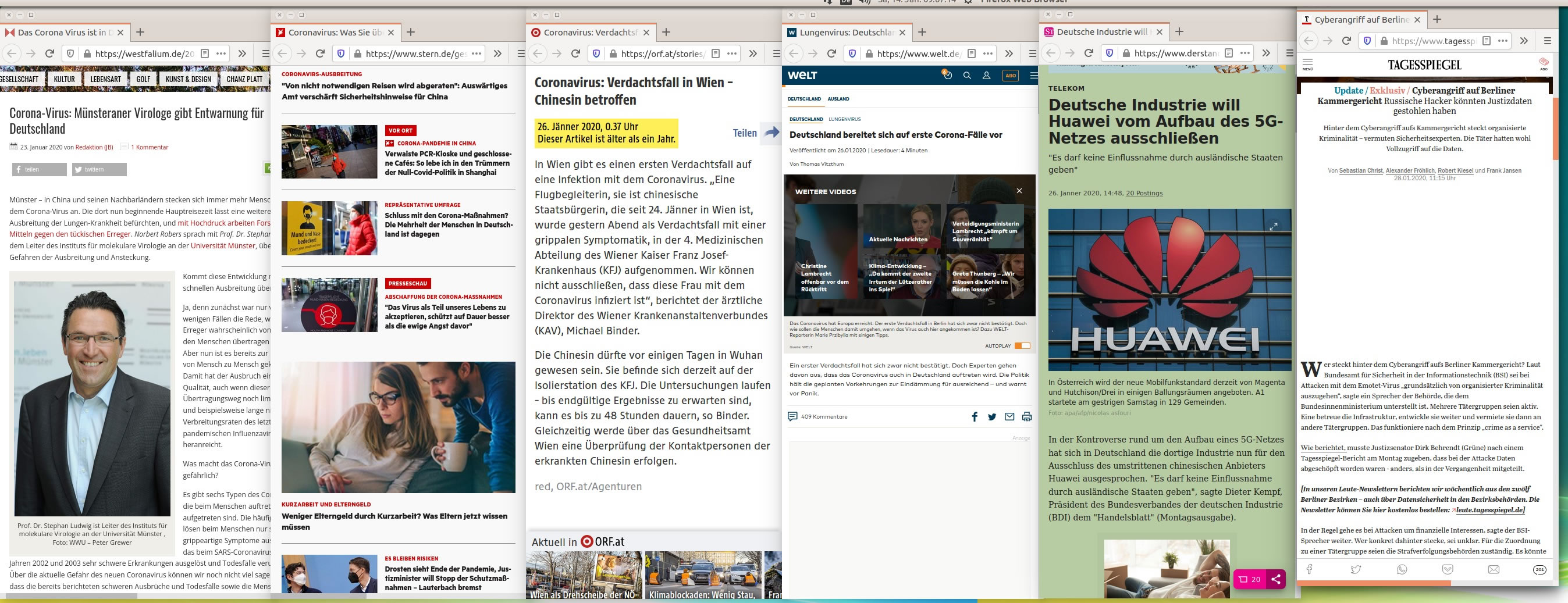The height and width of the screenshot is (603, 1568).
Task: Open share icon on derStandard floating bar
Action: point(1275,579)
